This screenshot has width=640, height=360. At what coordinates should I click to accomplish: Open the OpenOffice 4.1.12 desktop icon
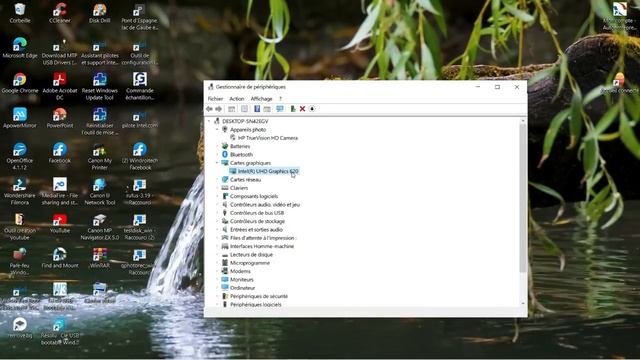coord(20,156)
